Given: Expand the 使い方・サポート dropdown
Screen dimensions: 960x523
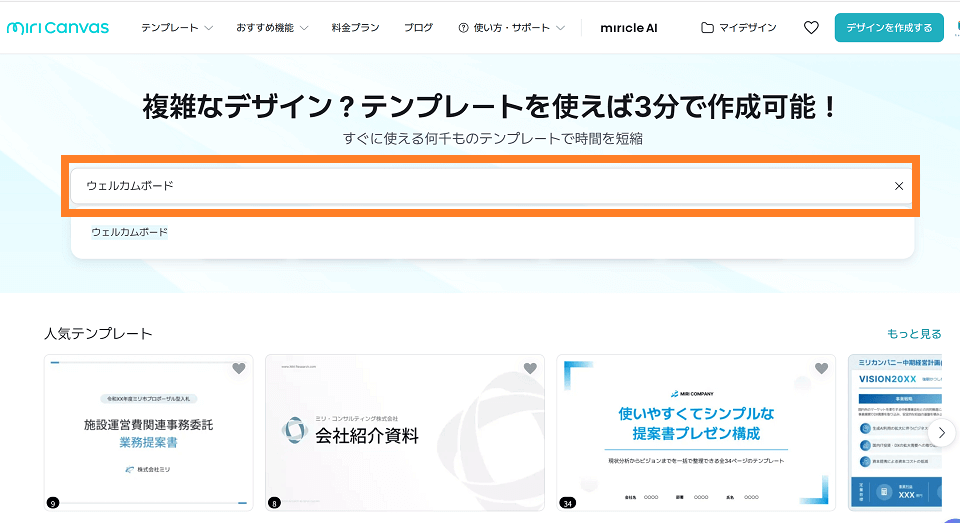Looking at the screenshot, I should click(511, 27).
